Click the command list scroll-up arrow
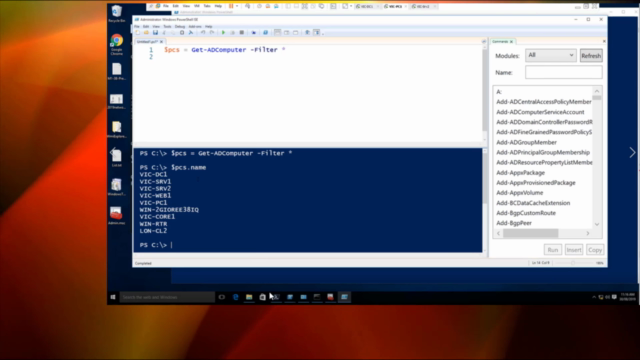Image resolution: width=640 pixels, height=360 pixels. point(597,91)
